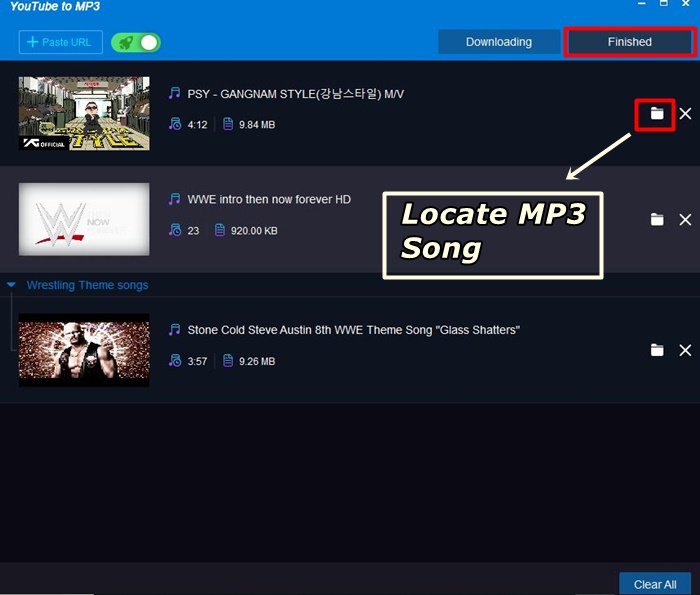The height and width of the screenshot is (595, 700).
Task: Open folder for WWE intro then now forever
Action: pos(657,220)
